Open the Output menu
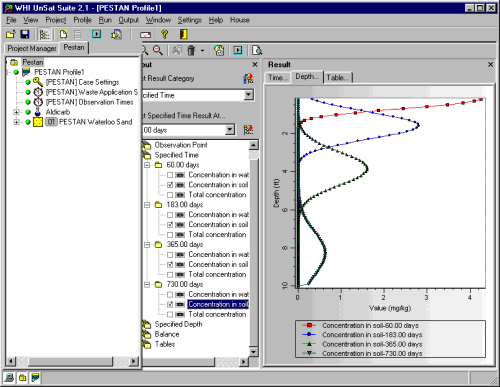The image size is (500, 387). point(129,20)
